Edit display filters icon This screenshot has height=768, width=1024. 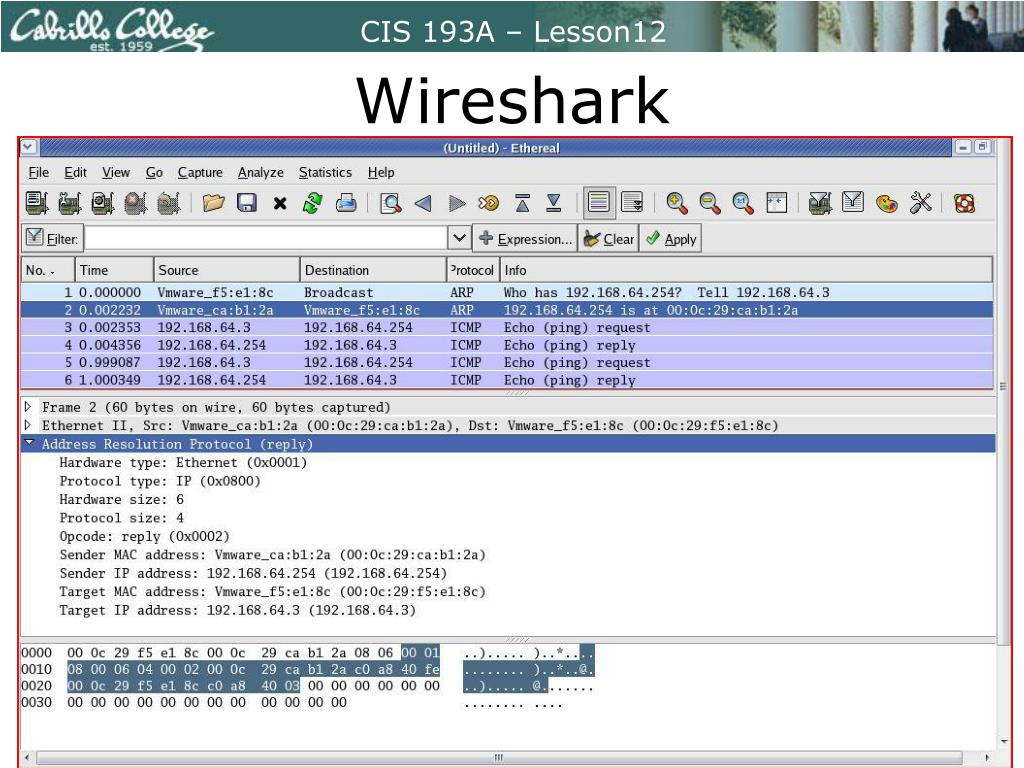point(853,202)
